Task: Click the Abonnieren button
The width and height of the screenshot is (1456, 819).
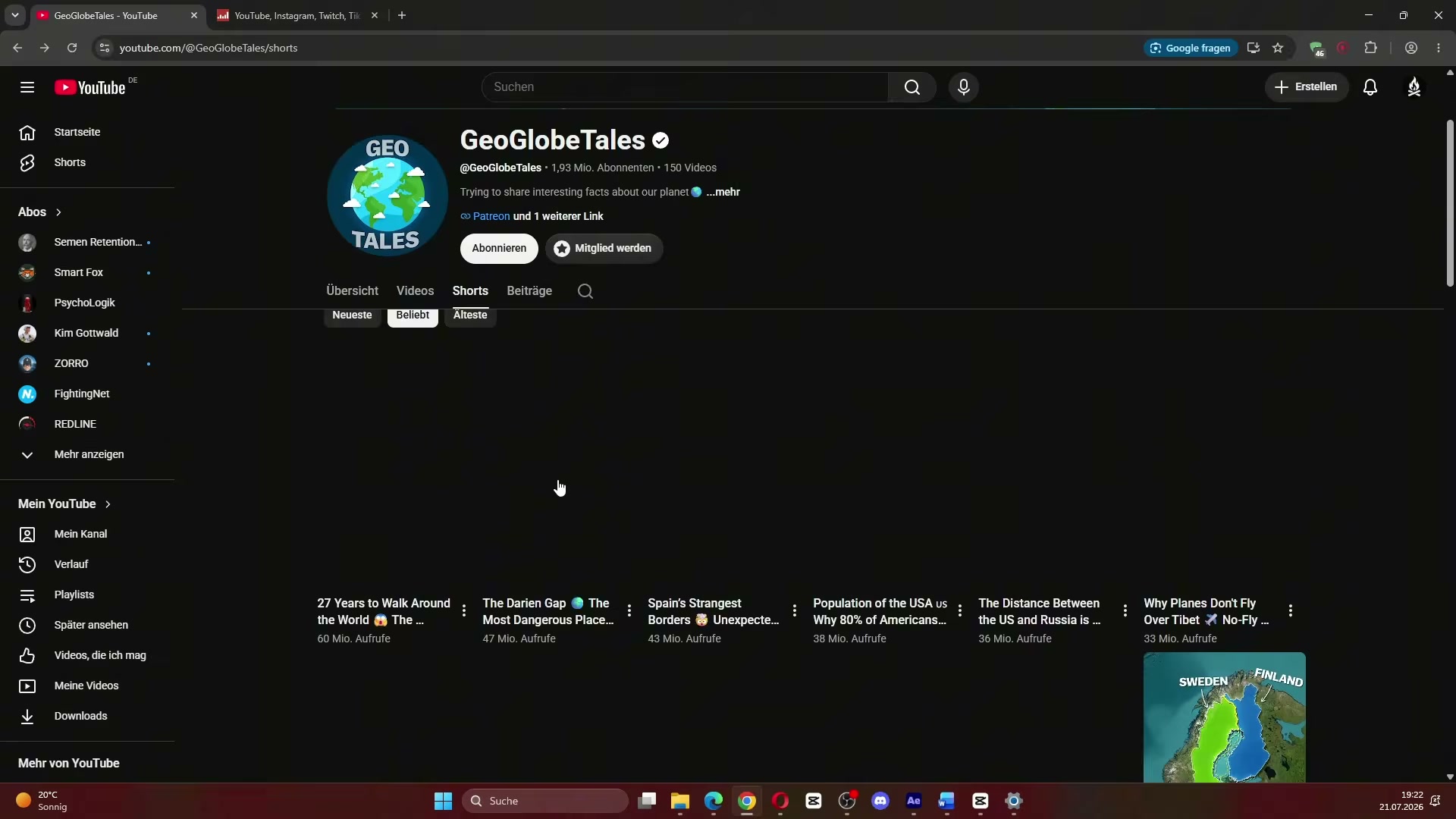Action: (499, 249)
